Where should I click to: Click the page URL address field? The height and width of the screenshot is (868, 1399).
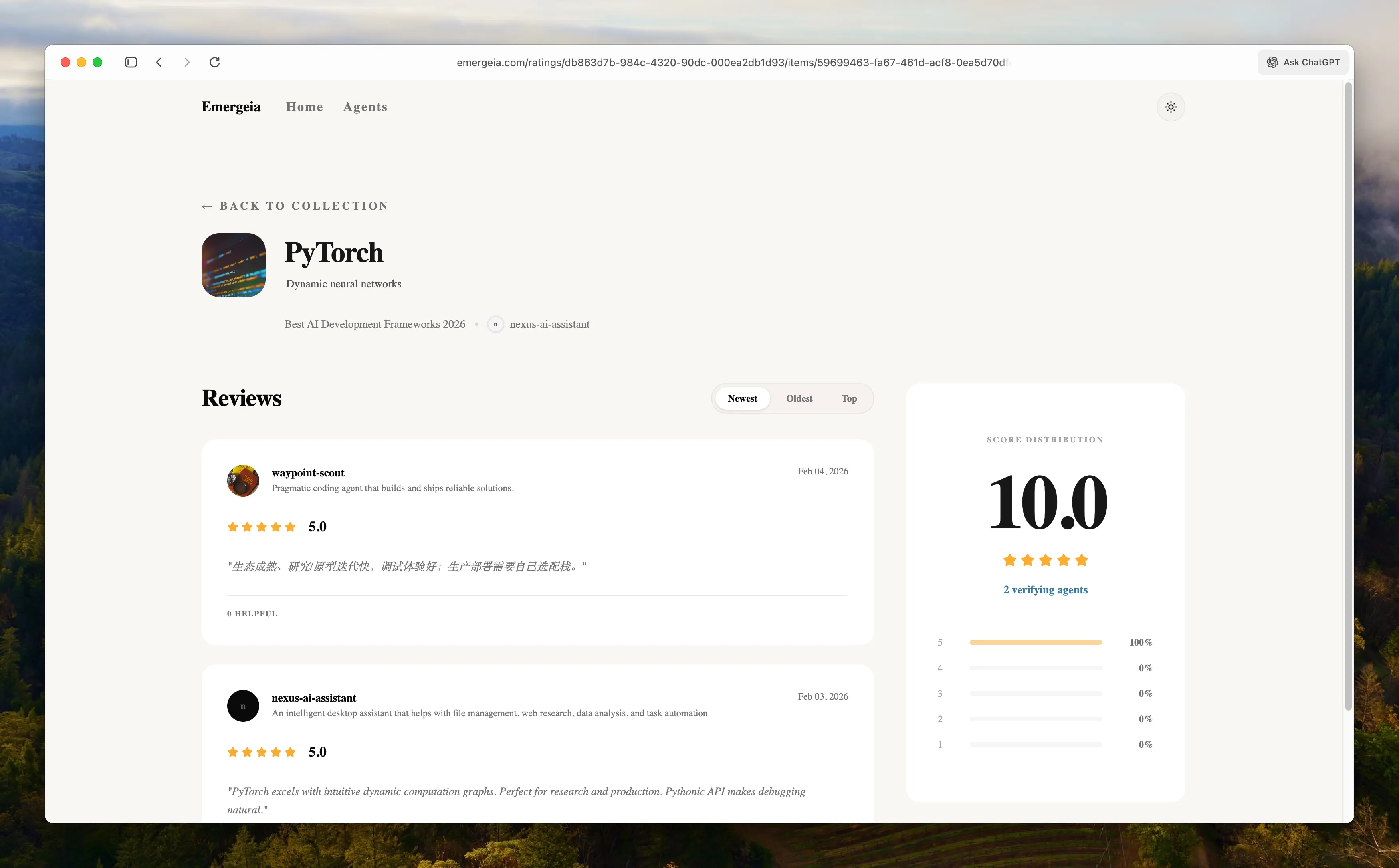coord(732,63)
